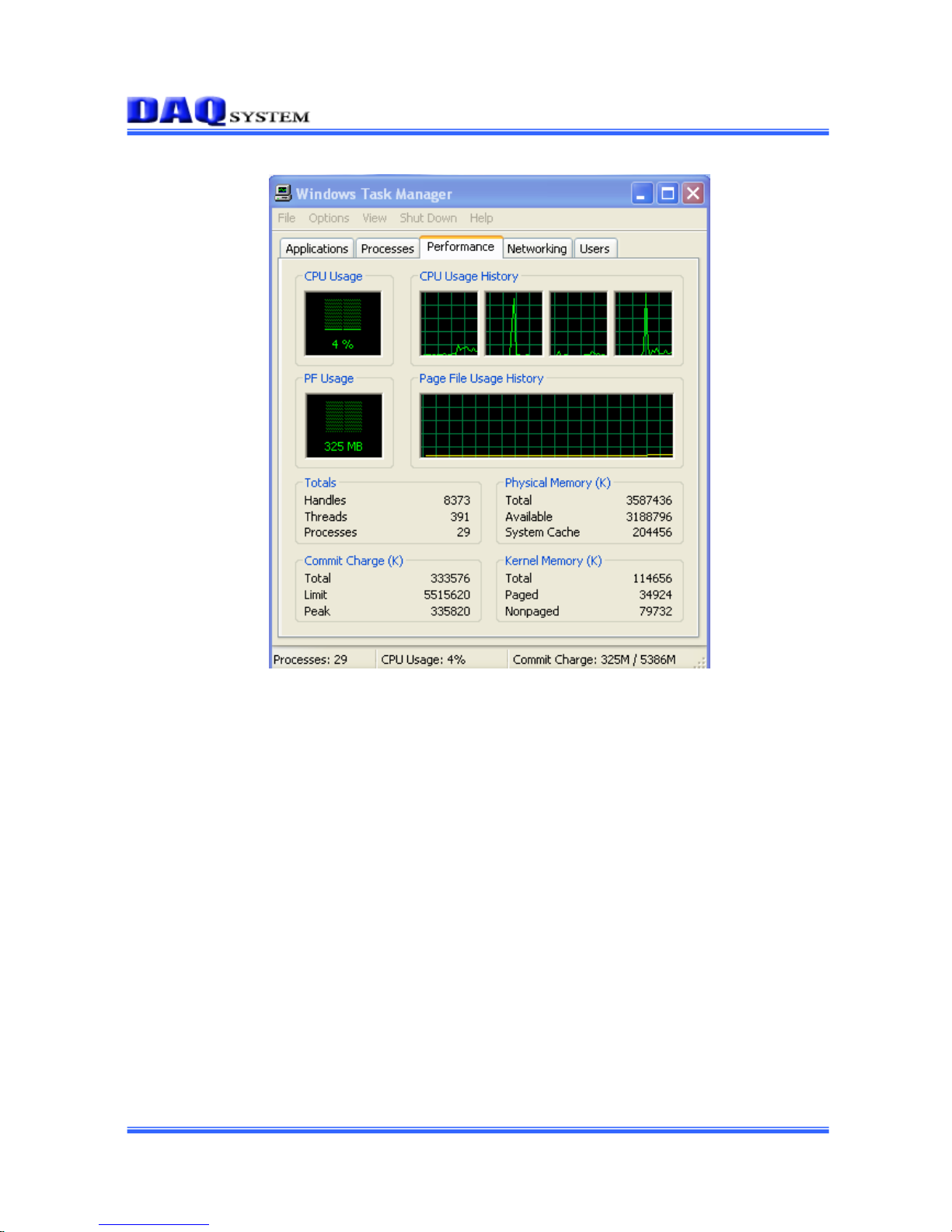Click the 'Handles' label in Totals

click(325, 501)
